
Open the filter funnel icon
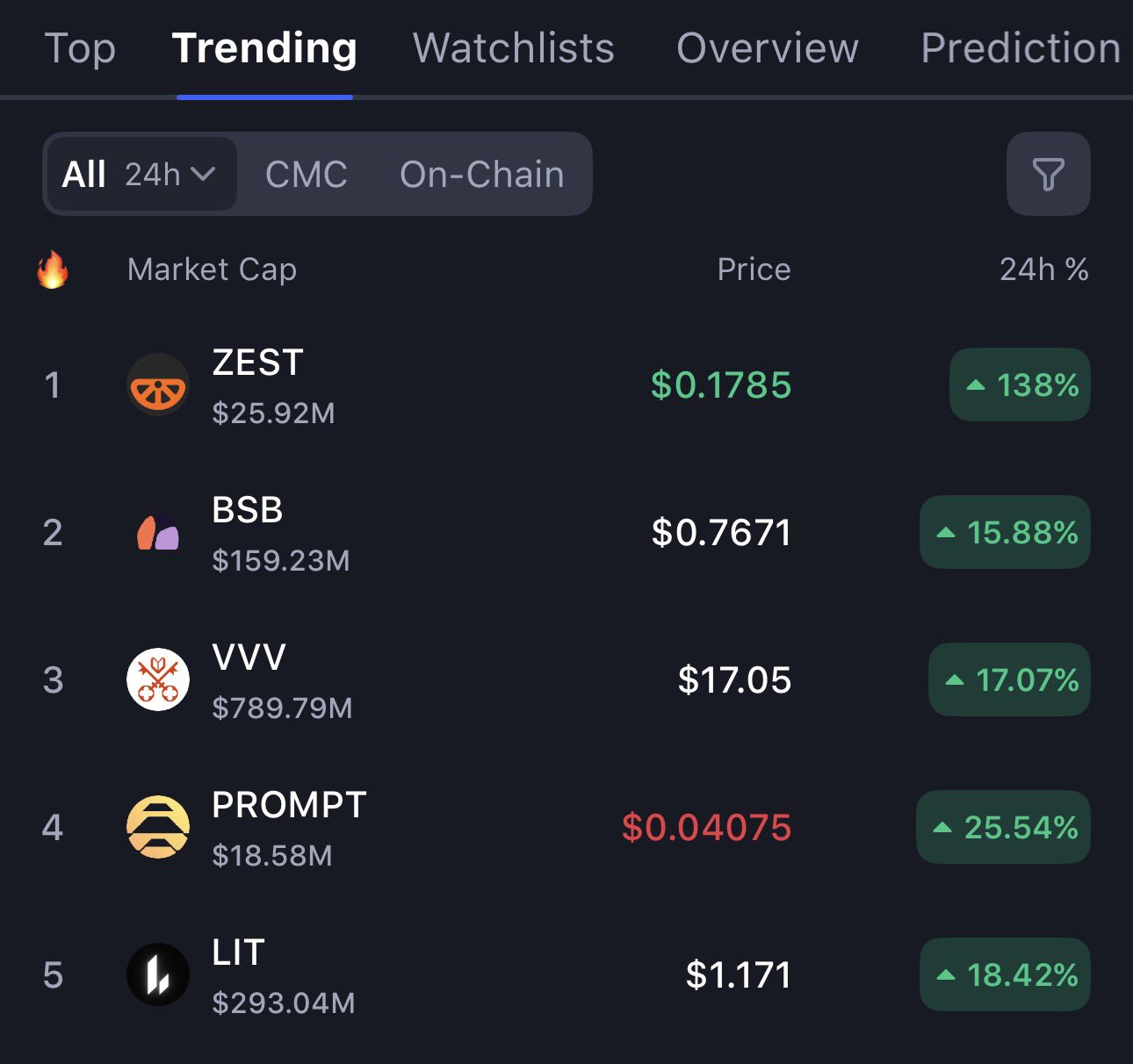point(1048,174)
